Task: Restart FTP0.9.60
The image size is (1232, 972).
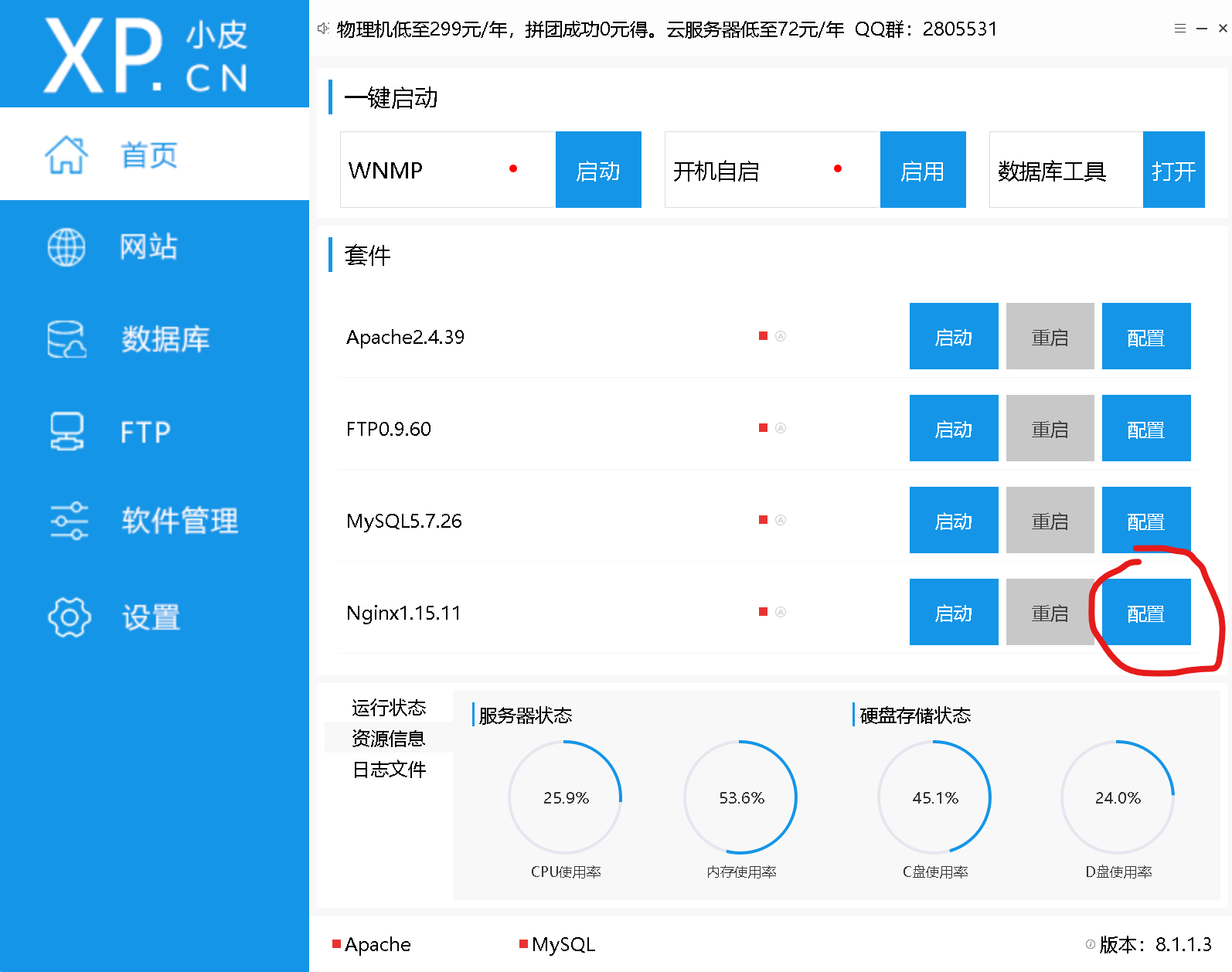Action: 1050,428
